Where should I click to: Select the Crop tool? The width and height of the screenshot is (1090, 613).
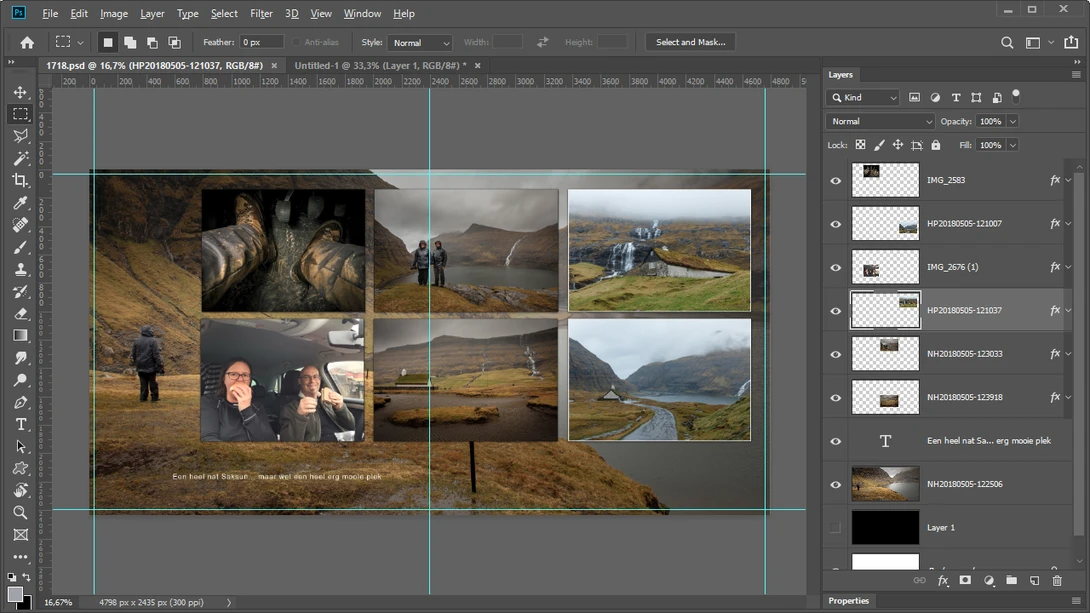coord(20,180)
